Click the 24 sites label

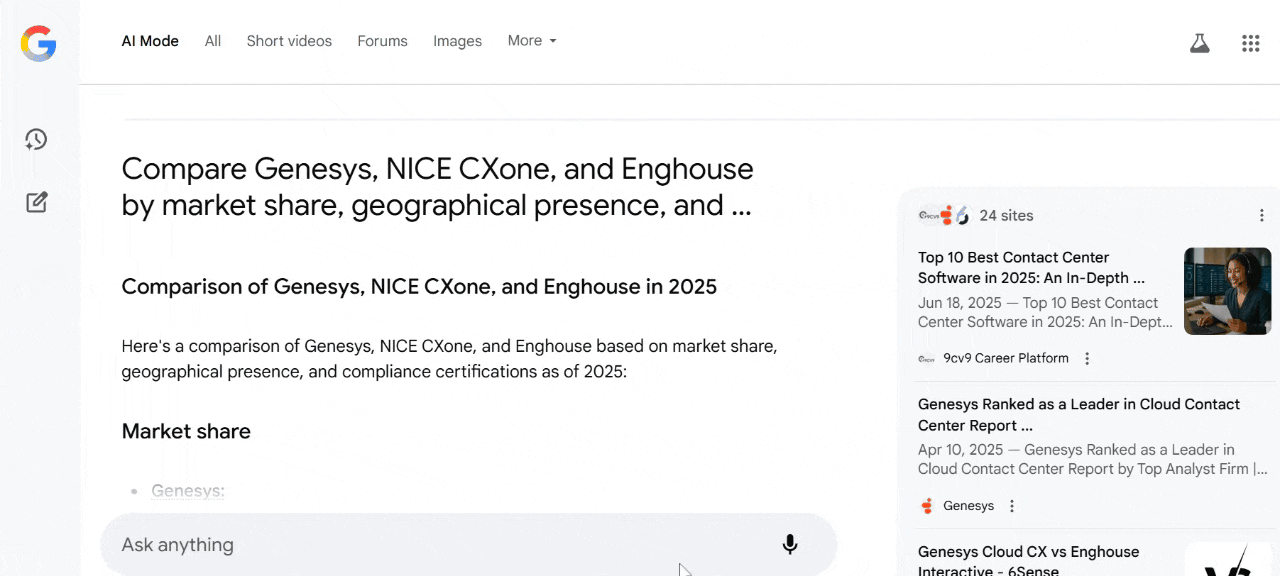pyautogui.click(x=1006, y=215)
